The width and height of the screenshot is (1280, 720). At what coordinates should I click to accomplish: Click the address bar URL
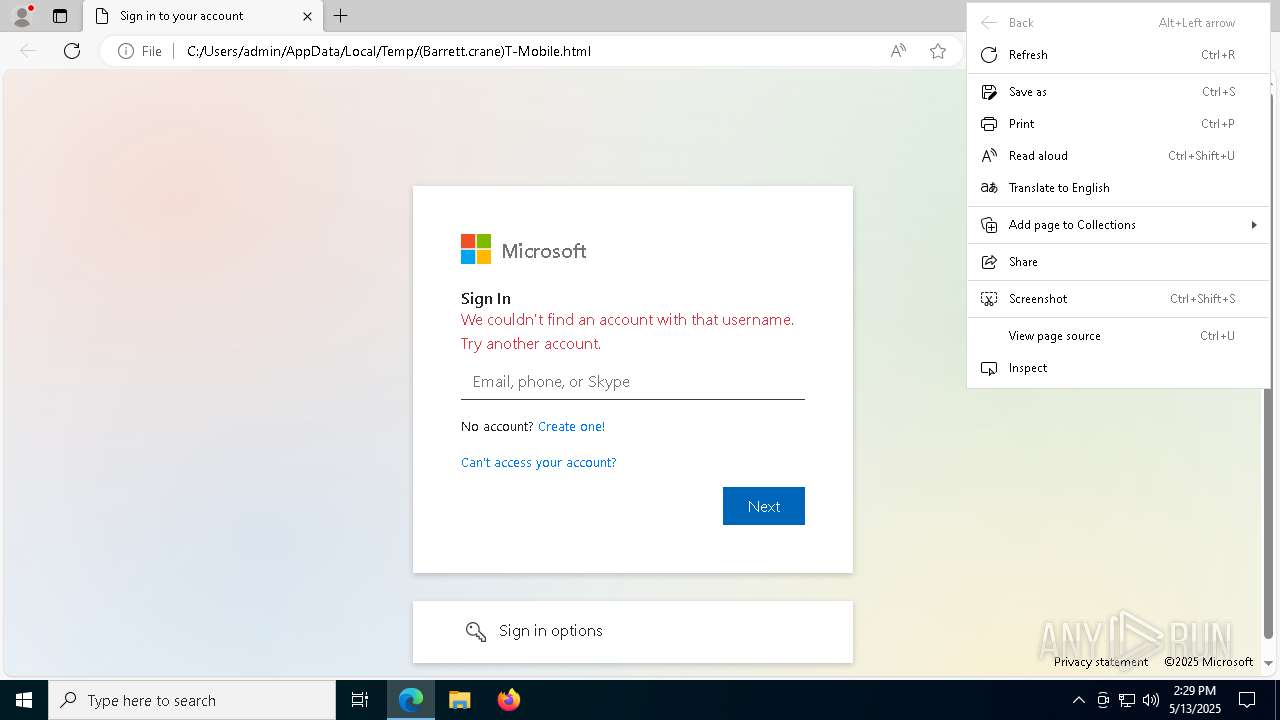pyautogui.click(x=389, y=51)
